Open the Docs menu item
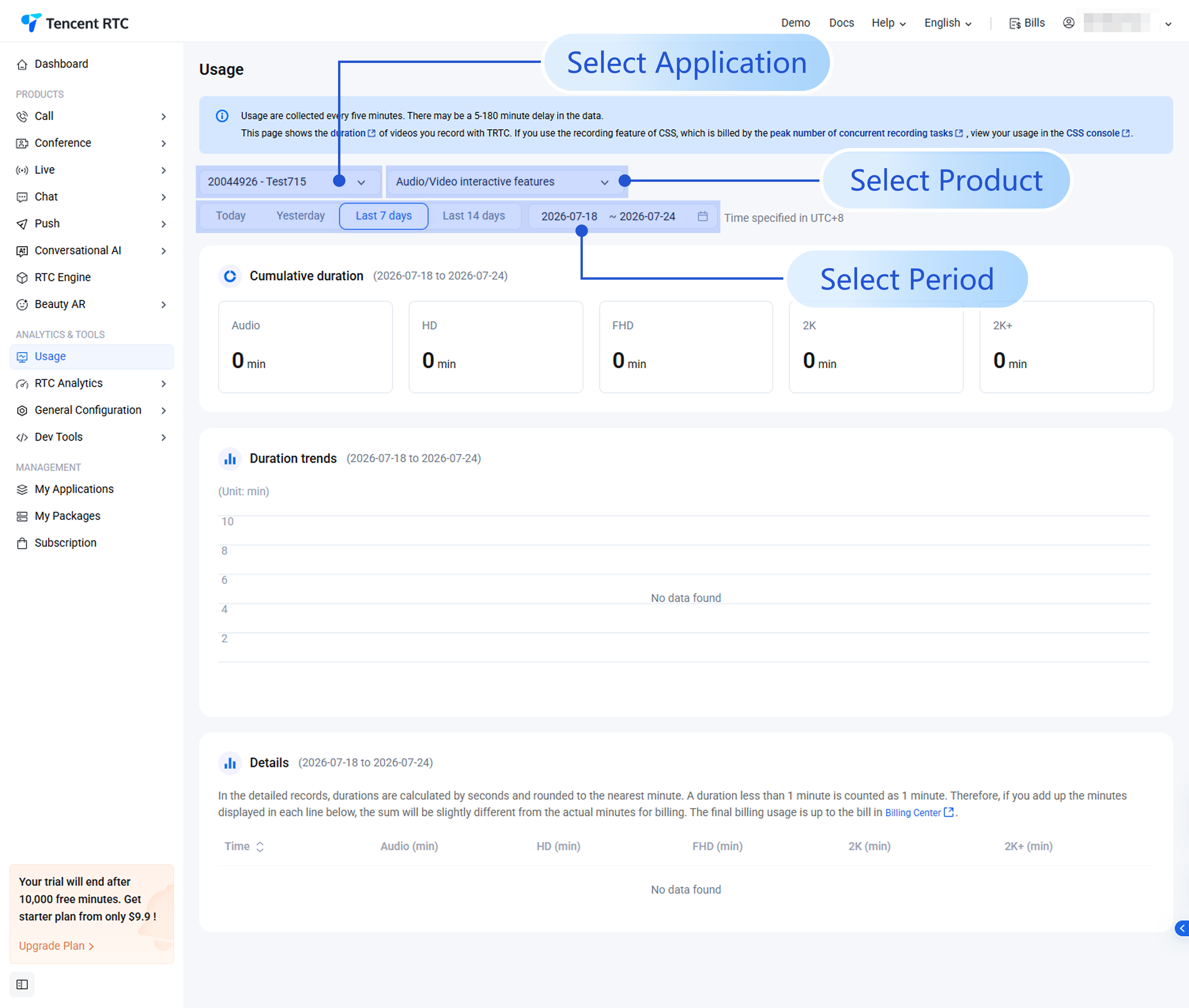Screen dimensions: 1189x1008 [841, 23]
